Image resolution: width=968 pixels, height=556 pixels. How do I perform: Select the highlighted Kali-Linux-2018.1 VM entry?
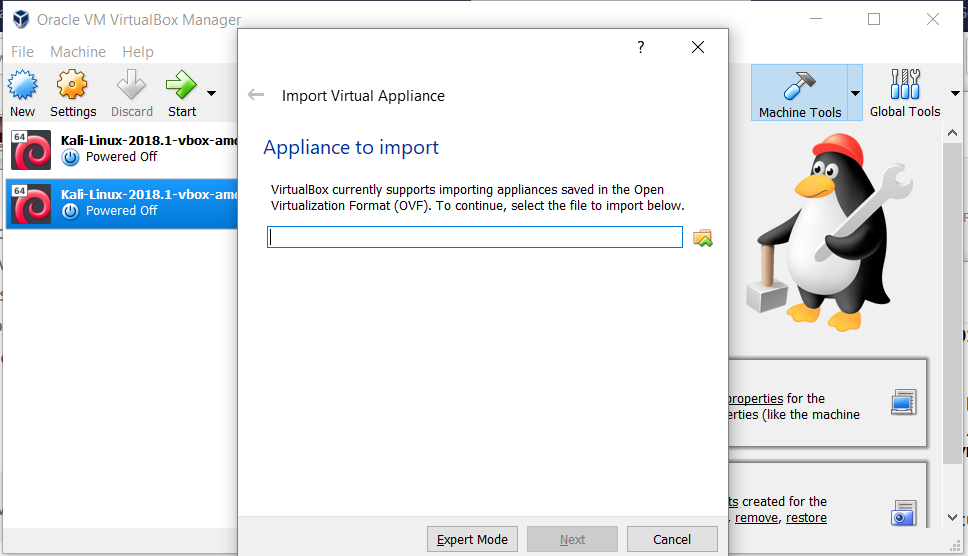pyautogui.click(x=122, y=204)
